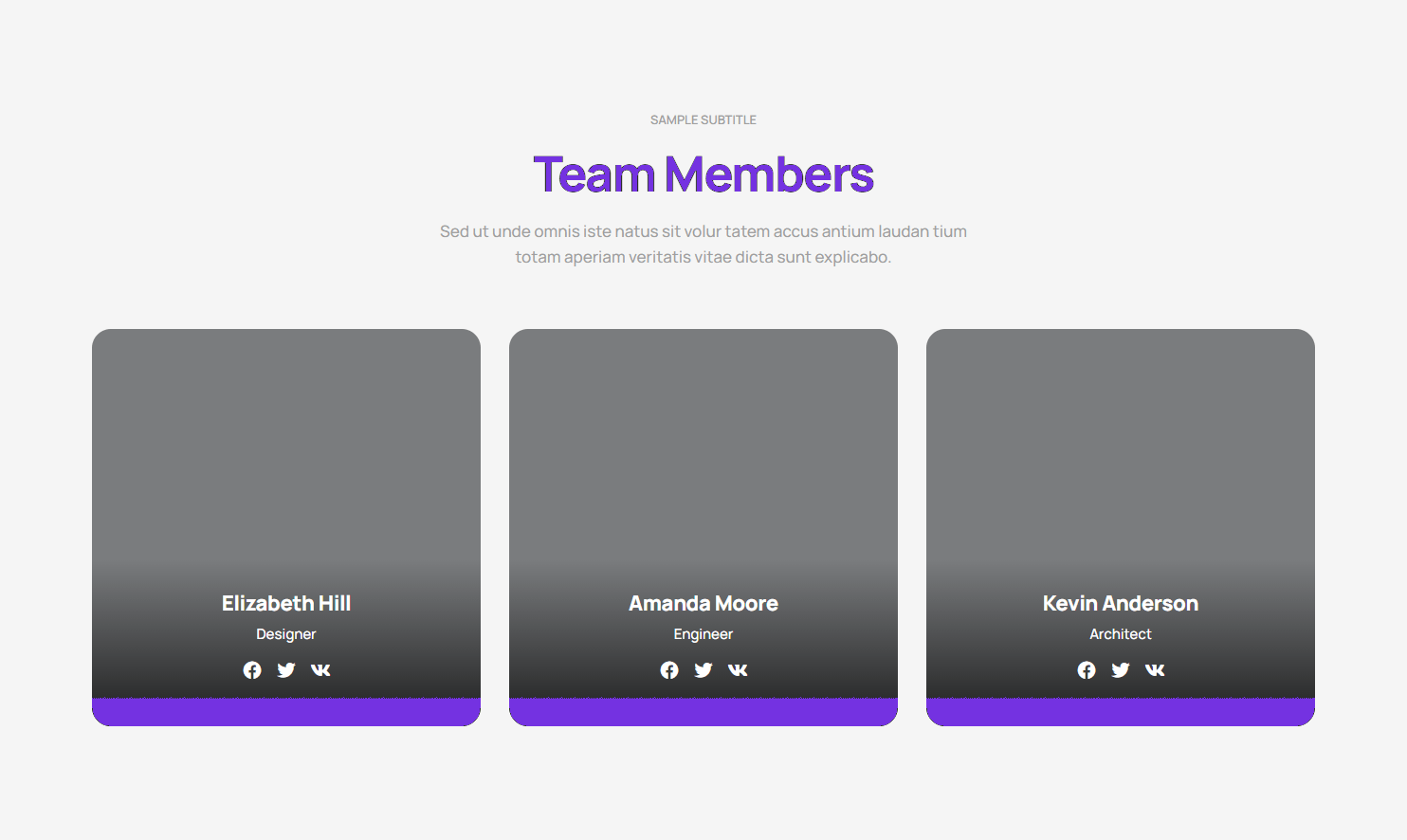Image resolution: width=1407 pixels, height=840 pixels.
Task: Click Amanda Moore's Twitter icon
Action: click(703, 670)
